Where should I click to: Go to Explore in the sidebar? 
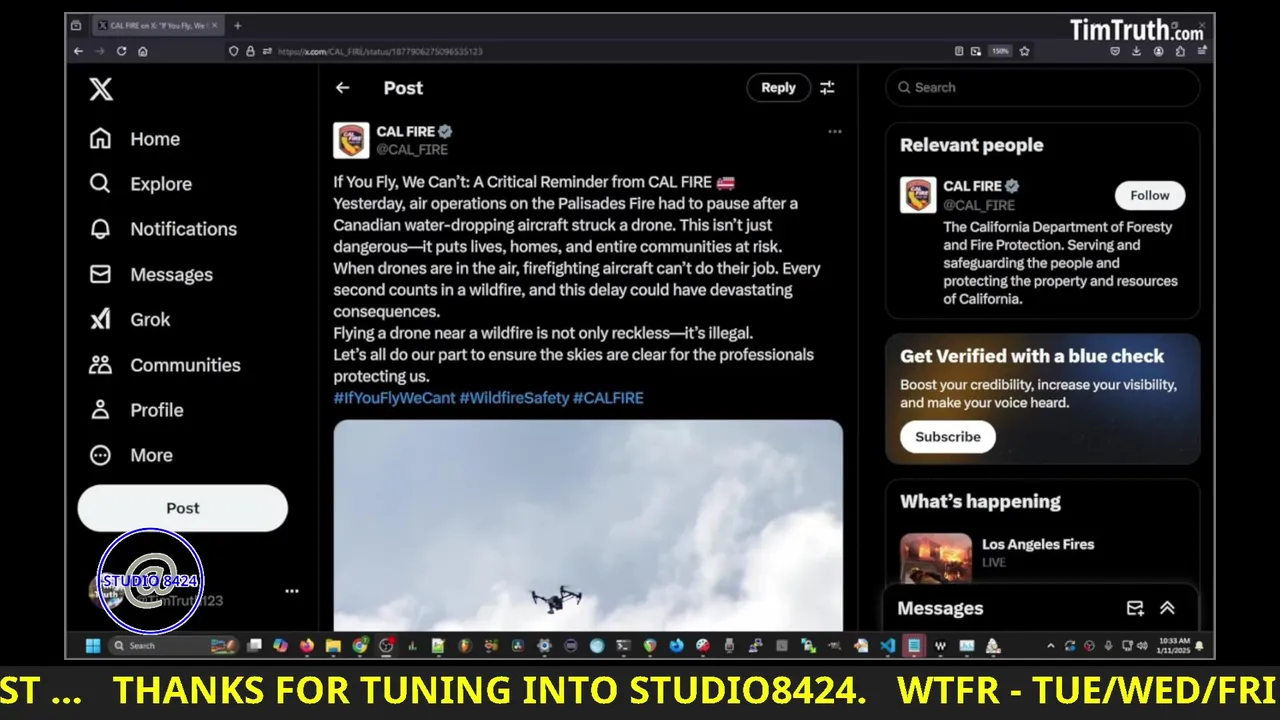[141, 184]
